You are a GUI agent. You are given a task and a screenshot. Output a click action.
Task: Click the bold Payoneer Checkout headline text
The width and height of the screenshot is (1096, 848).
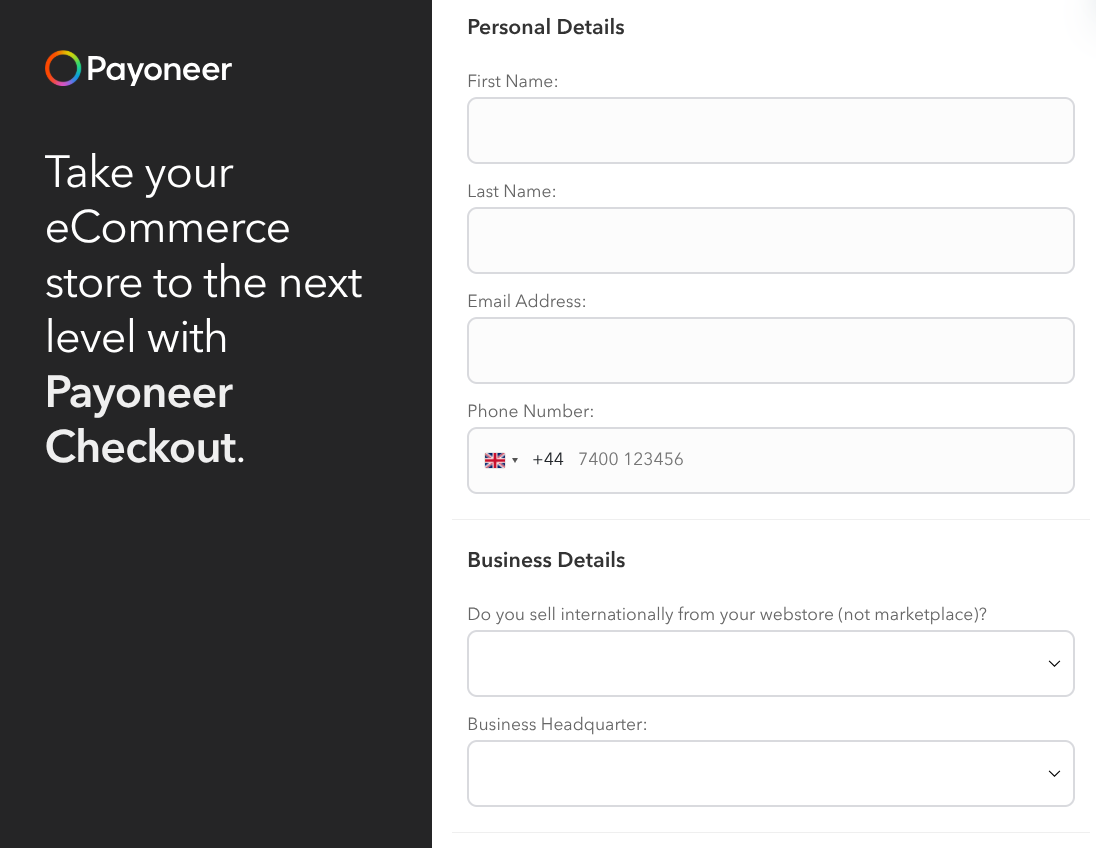[x=145, y=419]
